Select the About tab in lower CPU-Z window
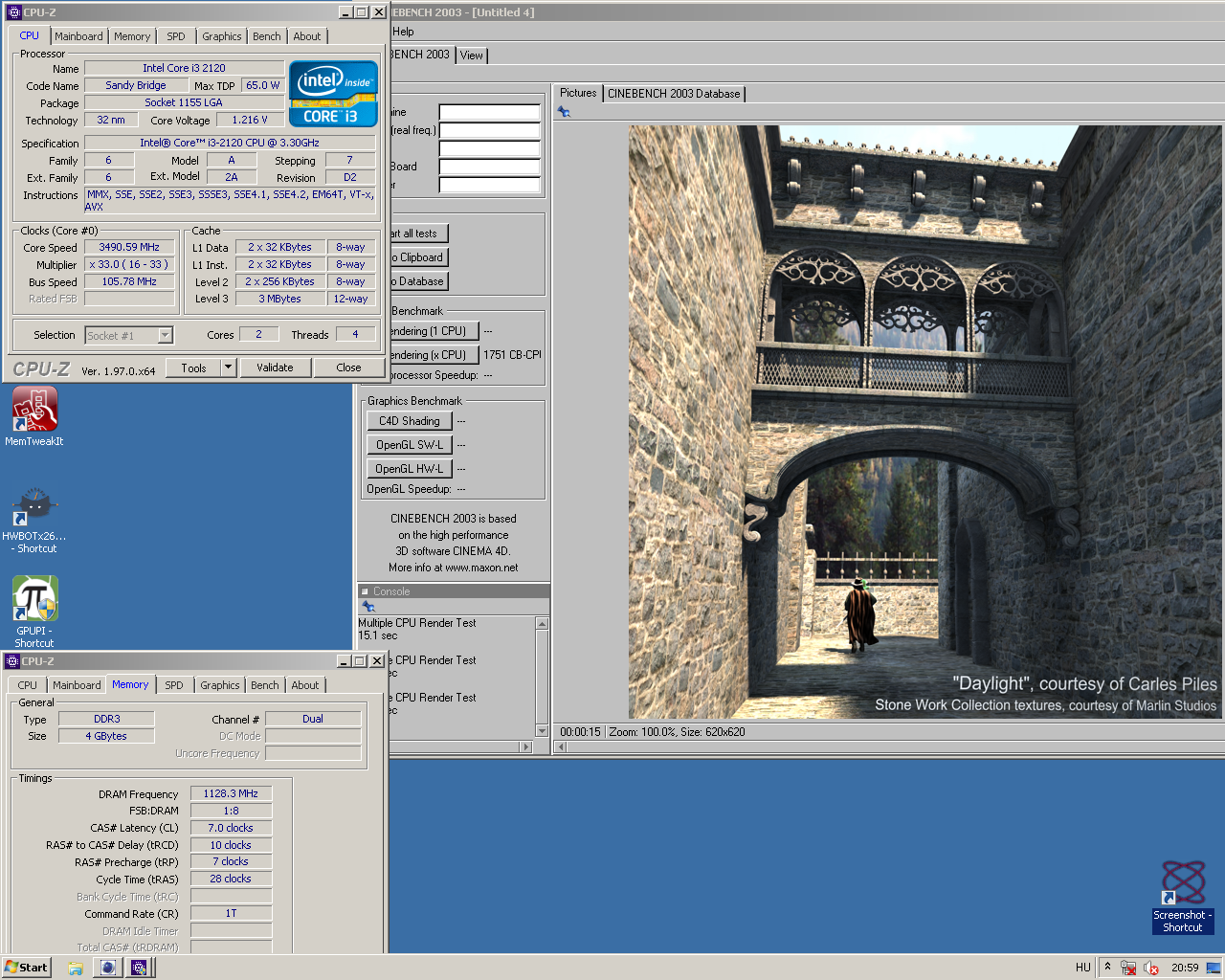The image size is (1225, 980). [x=305, y=685]
